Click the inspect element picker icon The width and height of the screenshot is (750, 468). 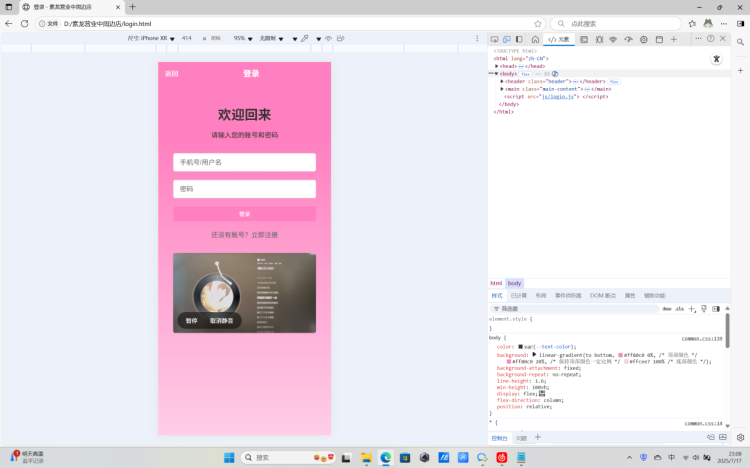pyautogui.click(x=495, y=39)
